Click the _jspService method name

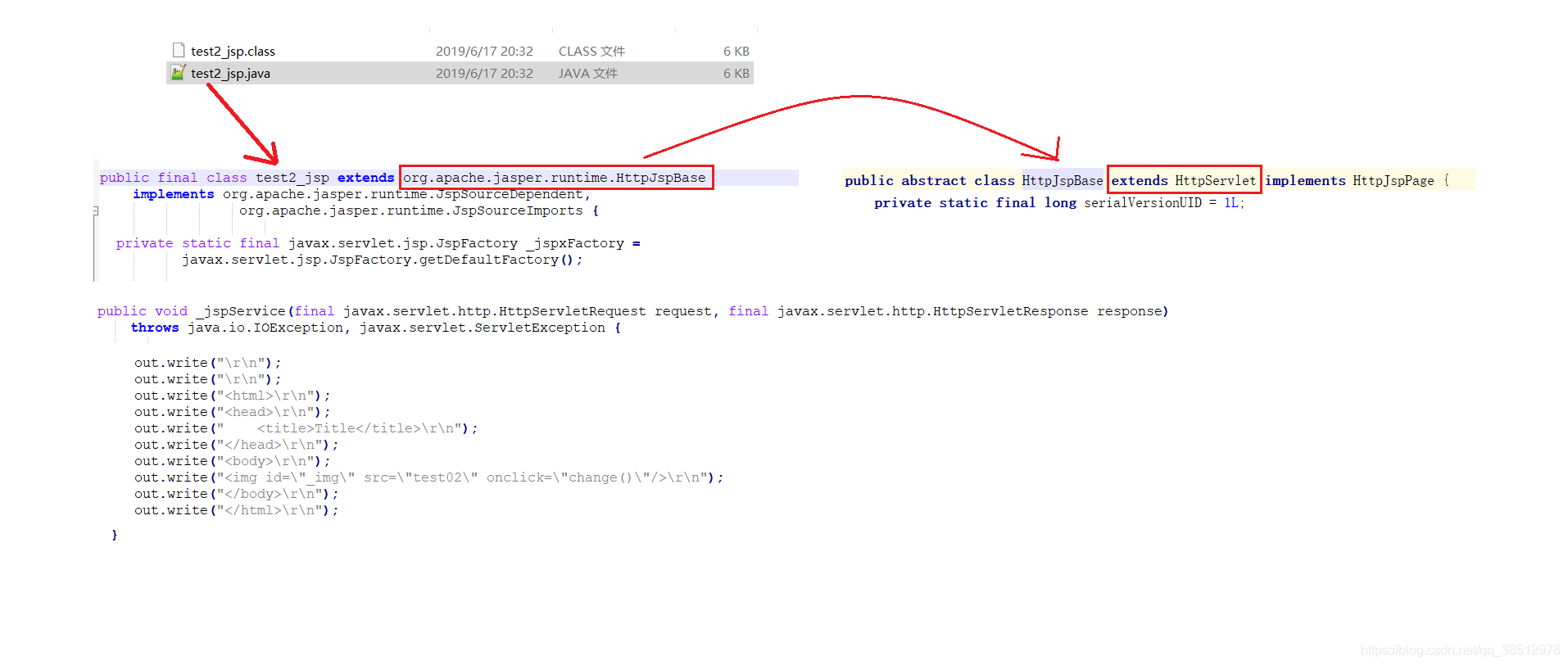(241, 311)
